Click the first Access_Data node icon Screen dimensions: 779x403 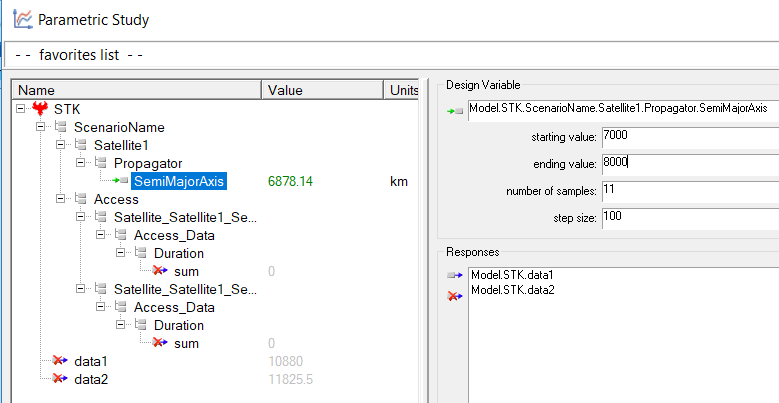pos(121,235)
